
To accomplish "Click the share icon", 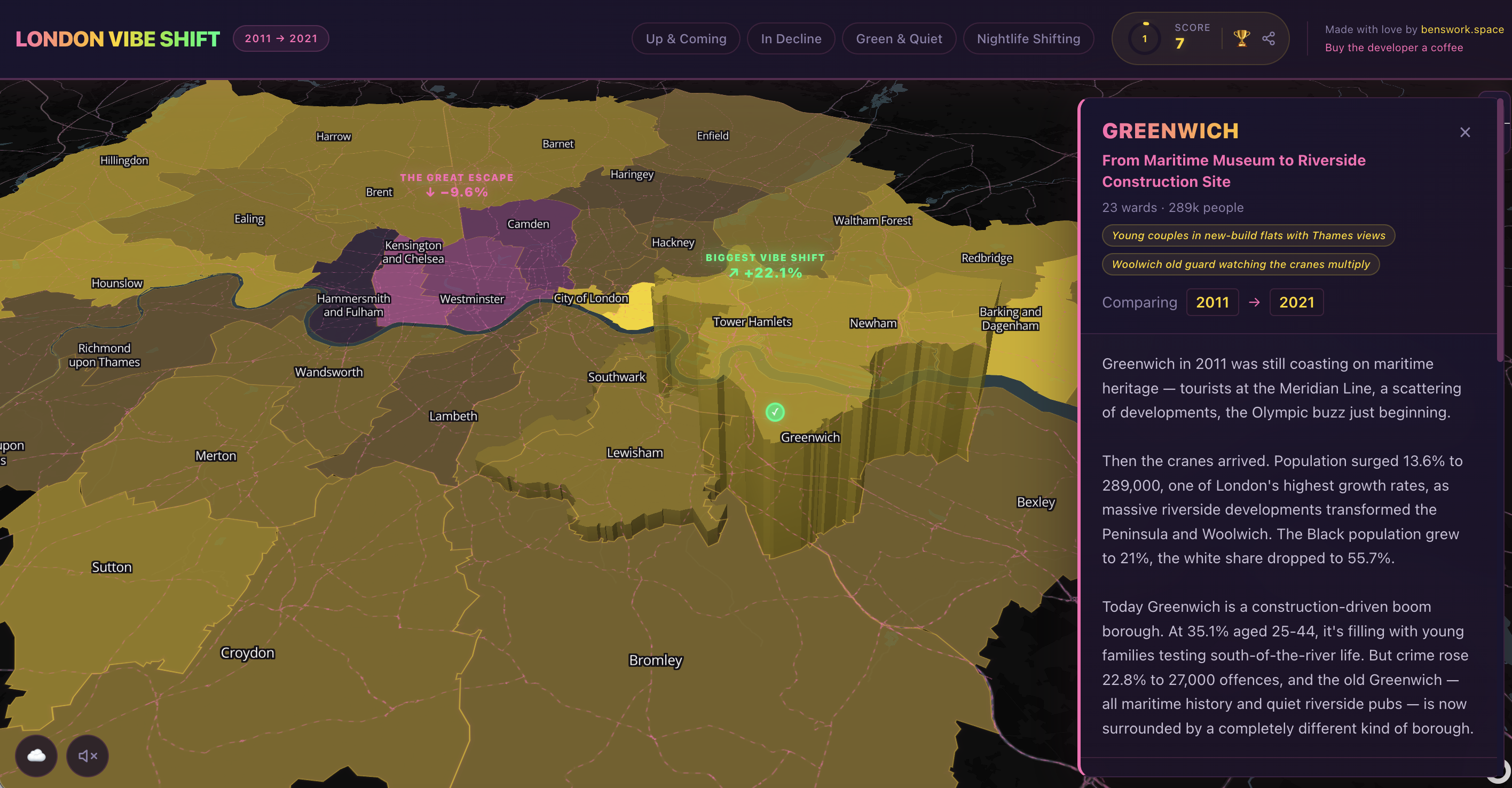I will coord(1269,39).
